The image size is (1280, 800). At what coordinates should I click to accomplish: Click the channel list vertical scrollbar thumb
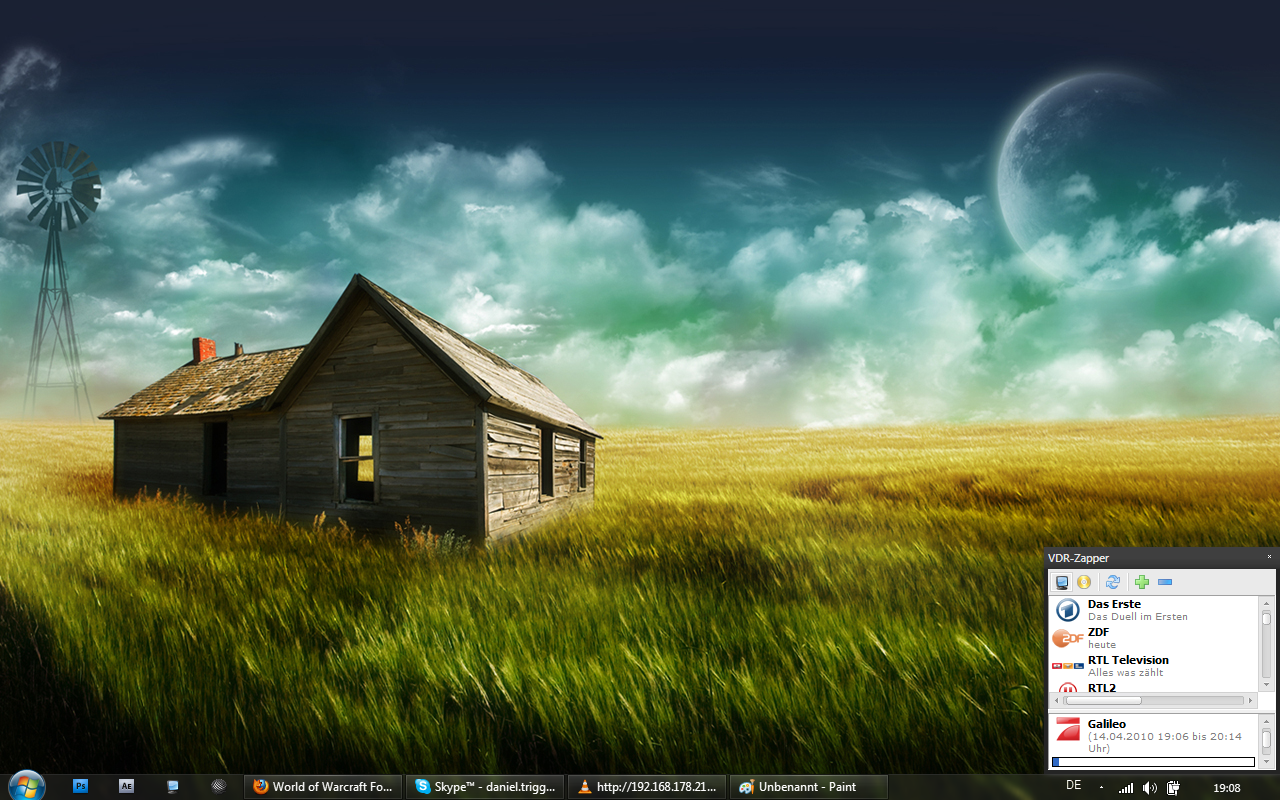click(x=1266, y=619)
